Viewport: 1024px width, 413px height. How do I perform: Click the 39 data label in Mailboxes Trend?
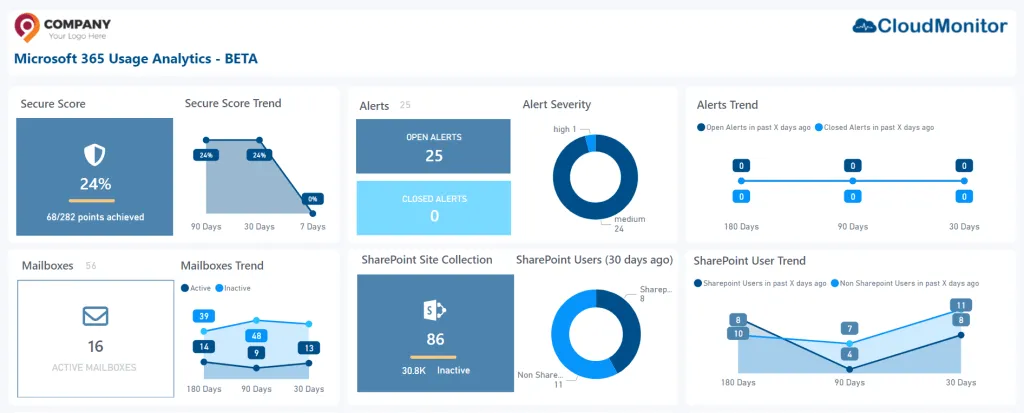204,316
